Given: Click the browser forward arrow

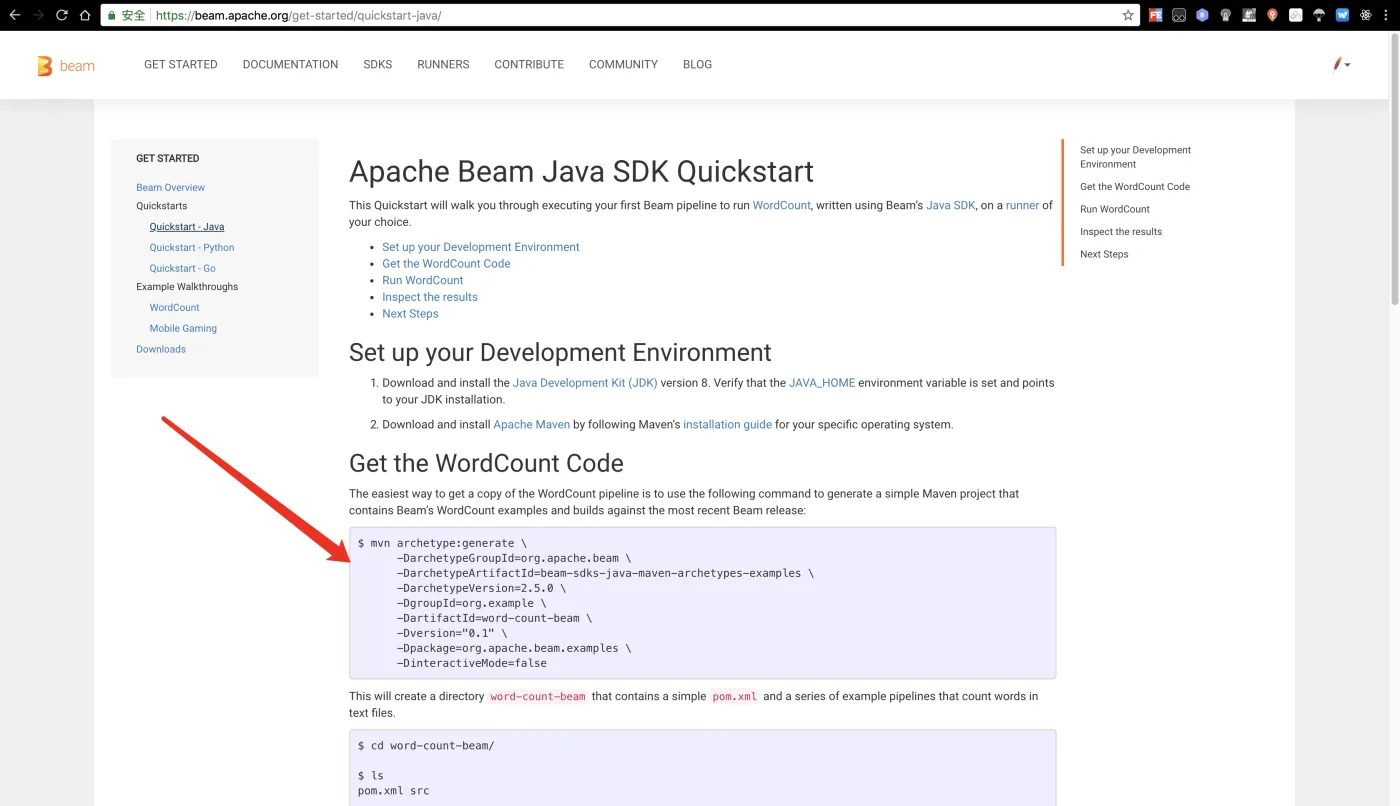Looking at the screenshot, I should point(38,15).
